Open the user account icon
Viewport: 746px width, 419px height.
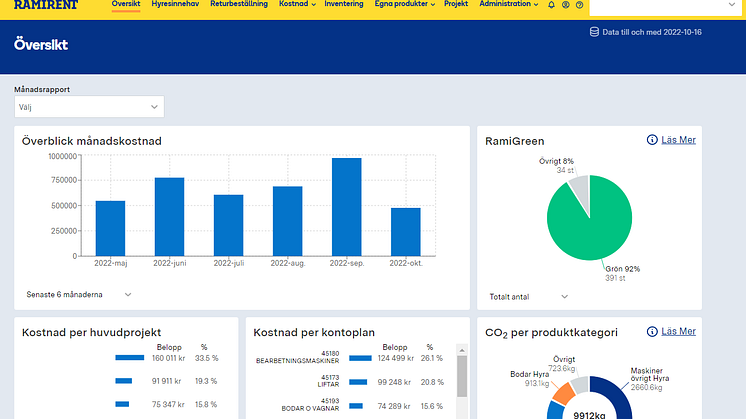click(566, 5)
